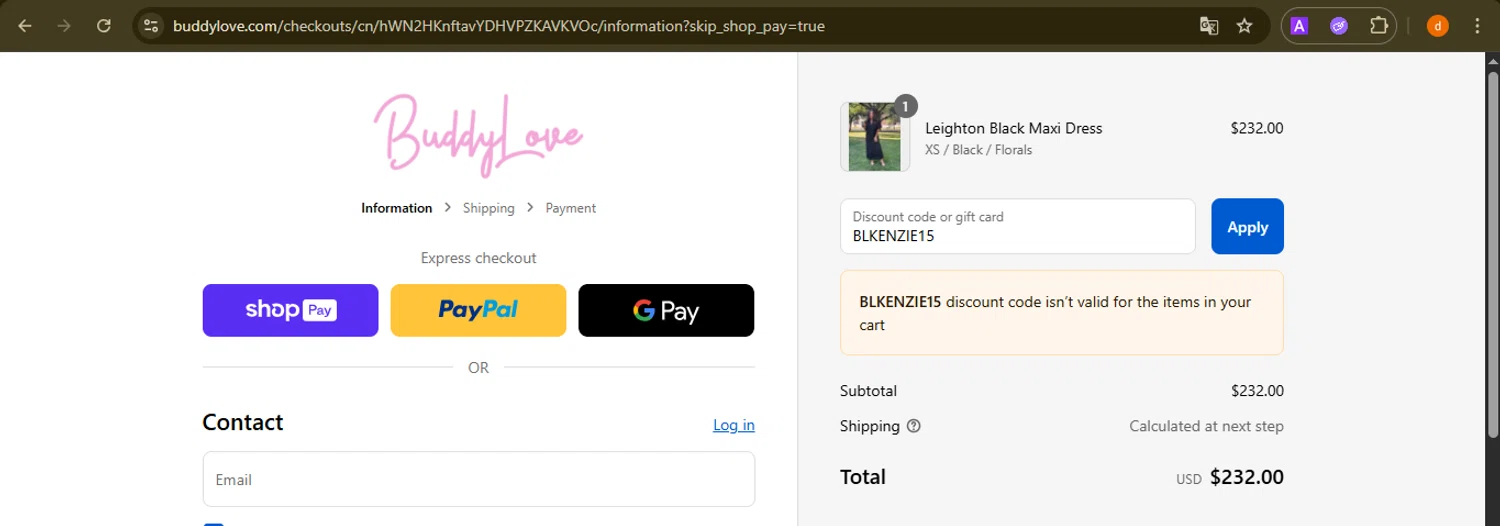The image size is (1500, 526).
Task: Bookmark this page with the star
Action: (x=1245, y=26)
